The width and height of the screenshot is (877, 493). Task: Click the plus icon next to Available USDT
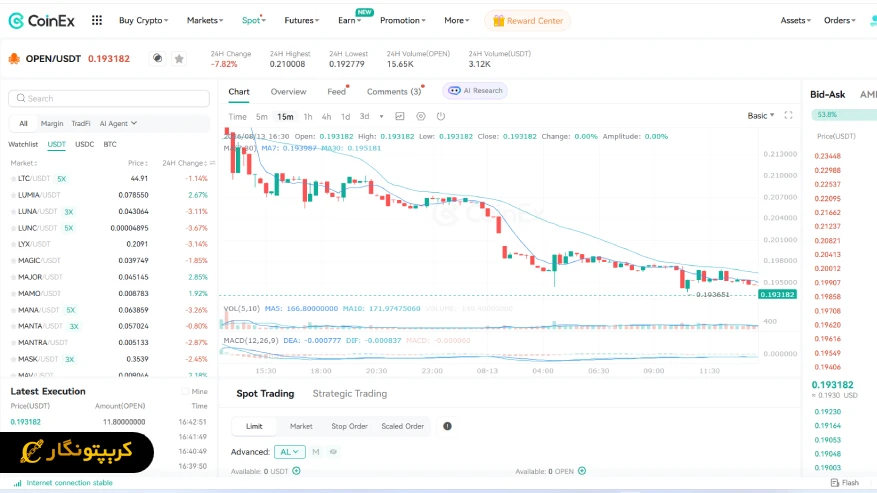point(296,471)
